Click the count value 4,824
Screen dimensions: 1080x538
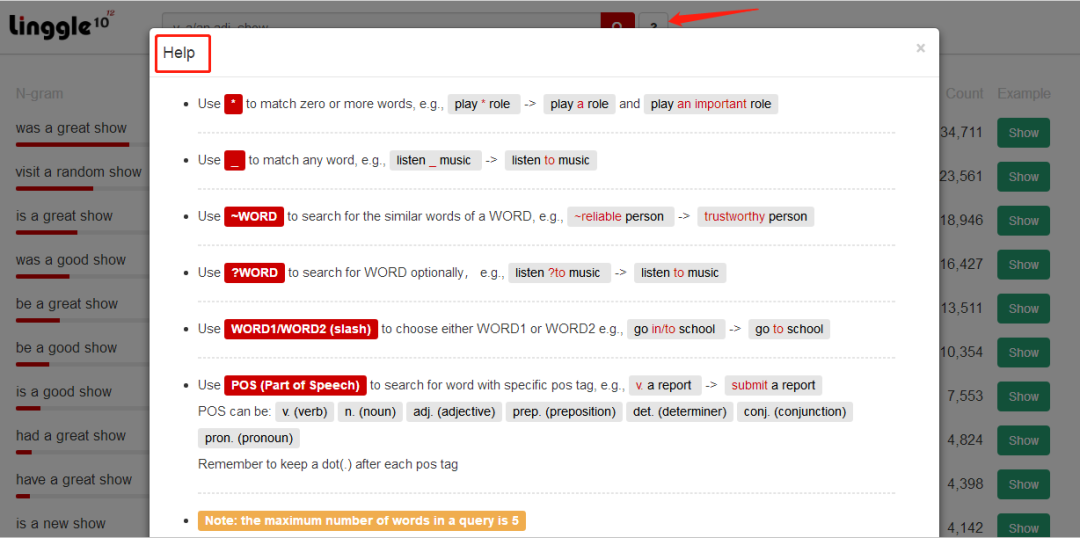click(x=964, y=441)
